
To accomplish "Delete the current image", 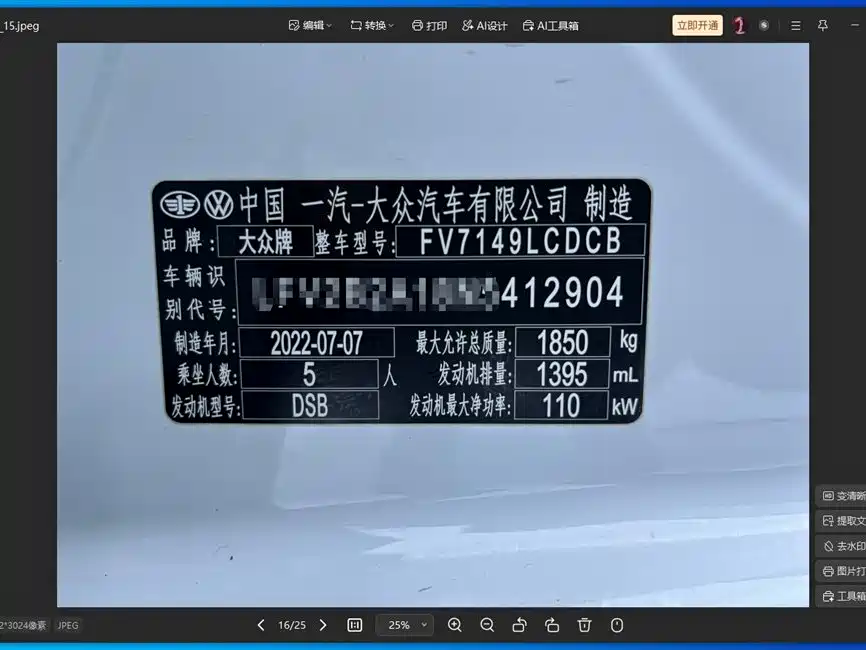I will pyautogui.click(x=584, y=625).
